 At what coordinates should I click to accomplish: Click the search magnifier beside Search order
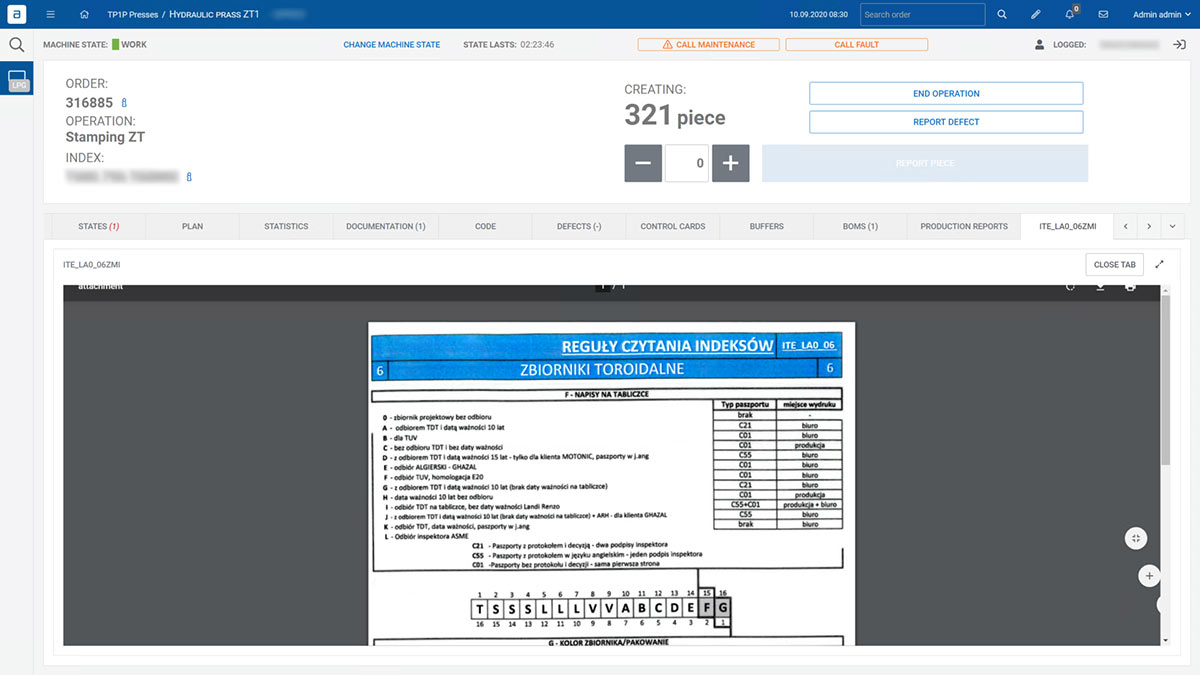click(1002, 15)
